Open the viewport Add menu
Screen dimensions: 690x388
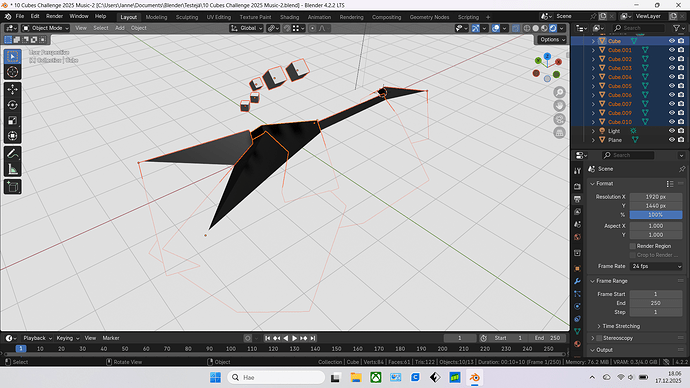[120, 28]
